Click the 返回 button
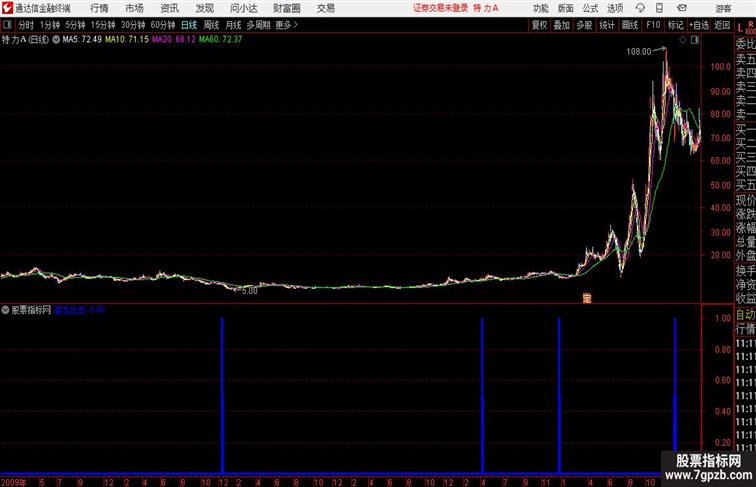 [x=722, y=25]
